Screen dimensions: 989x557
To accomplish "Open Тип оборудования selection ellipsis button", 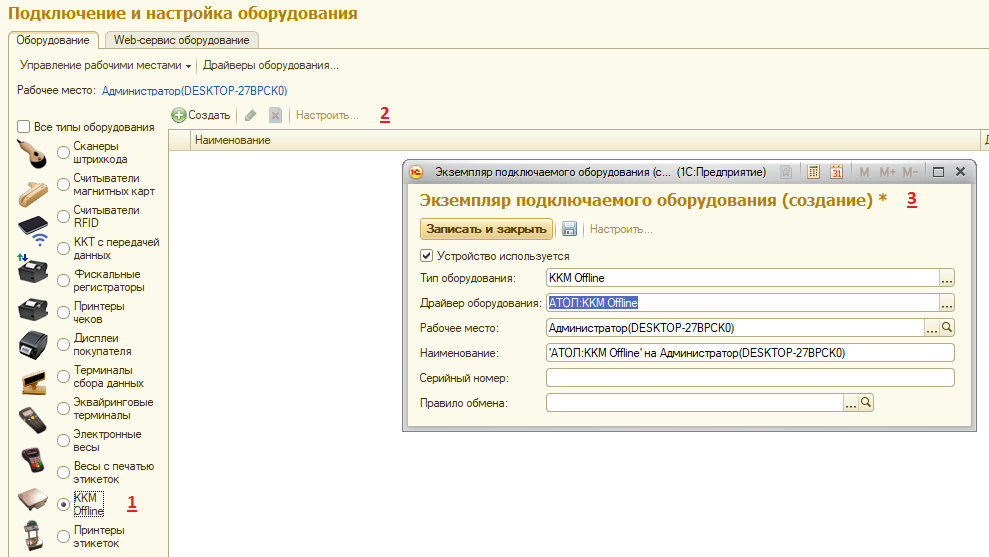I will (947, 278).
